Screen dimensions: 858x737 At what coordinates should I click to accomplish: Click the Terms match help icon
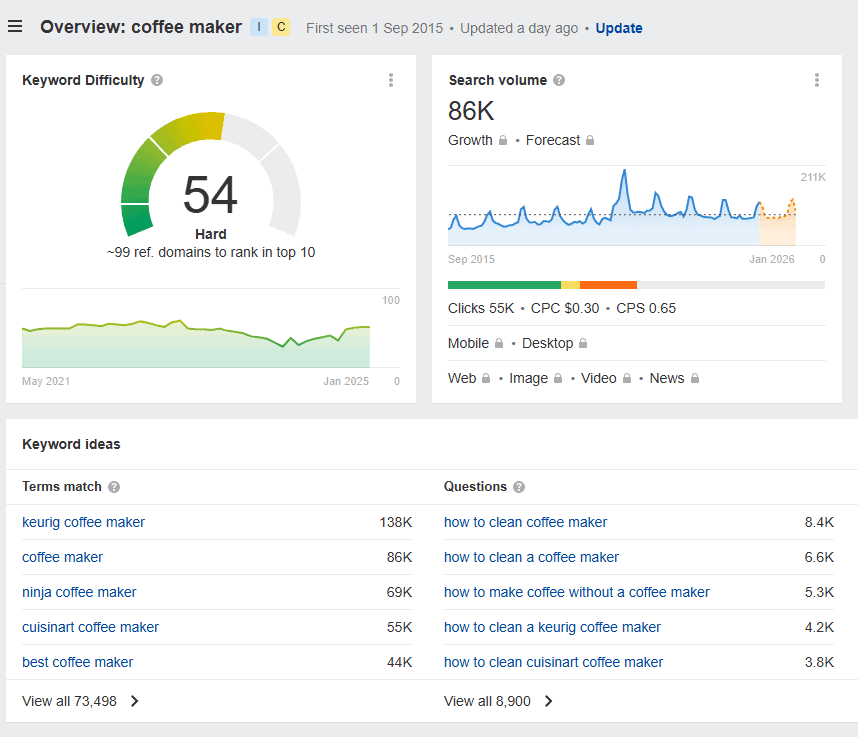pos(113,487)
